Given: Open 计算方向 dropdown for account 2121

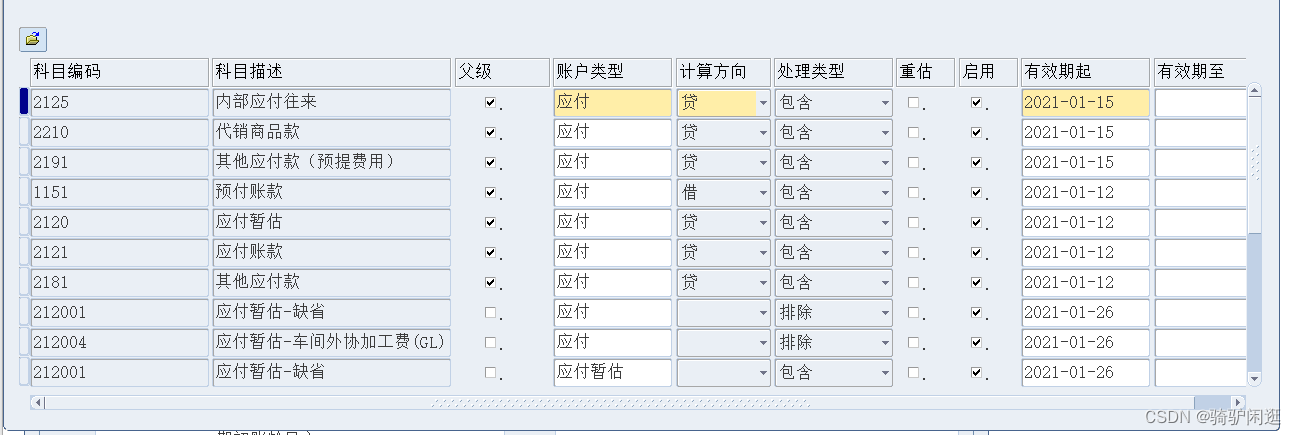Looking at the screenshot, I should click(763, 253).
